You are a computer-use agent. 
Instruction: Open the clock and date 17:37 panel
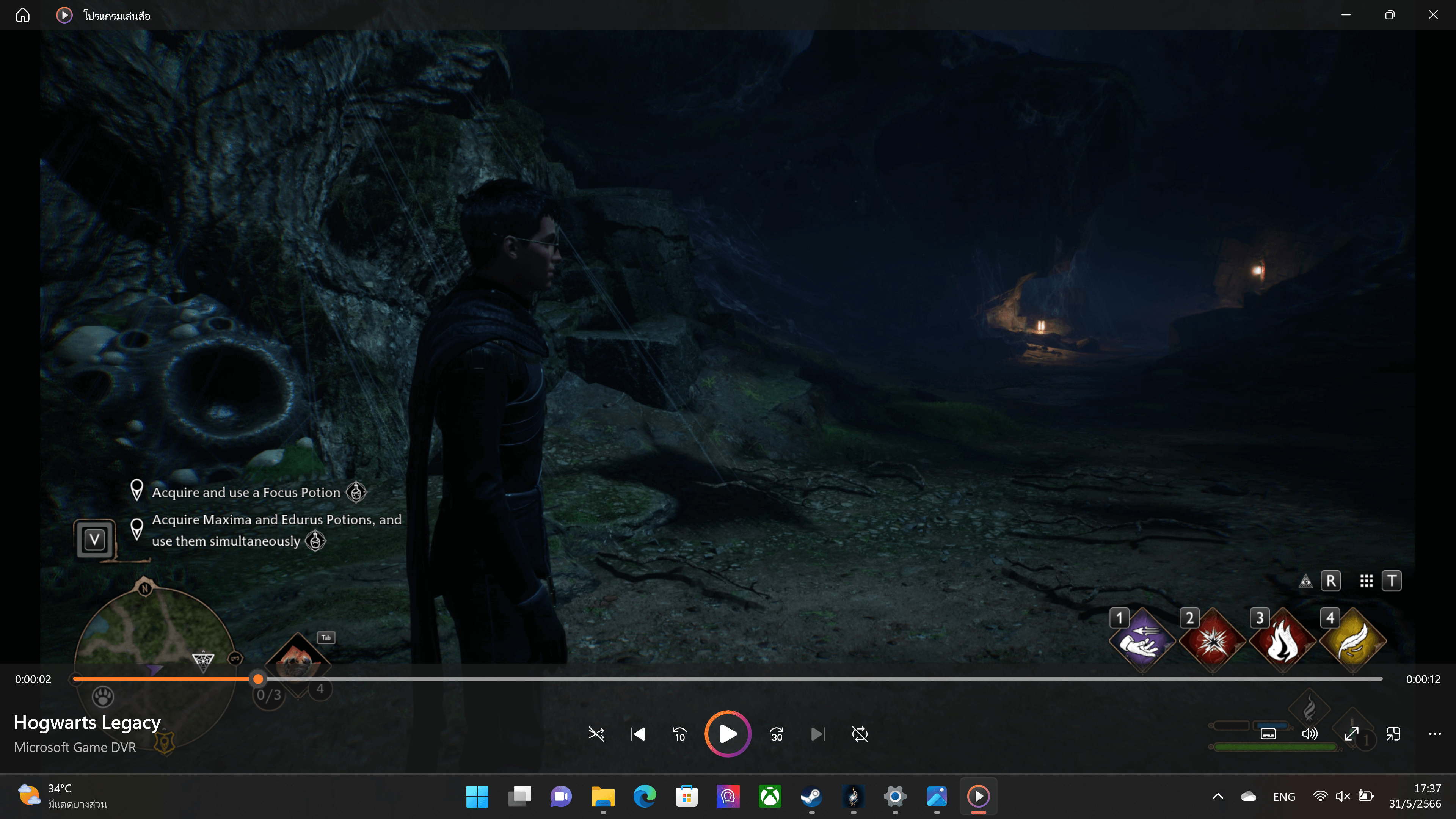1415,796
